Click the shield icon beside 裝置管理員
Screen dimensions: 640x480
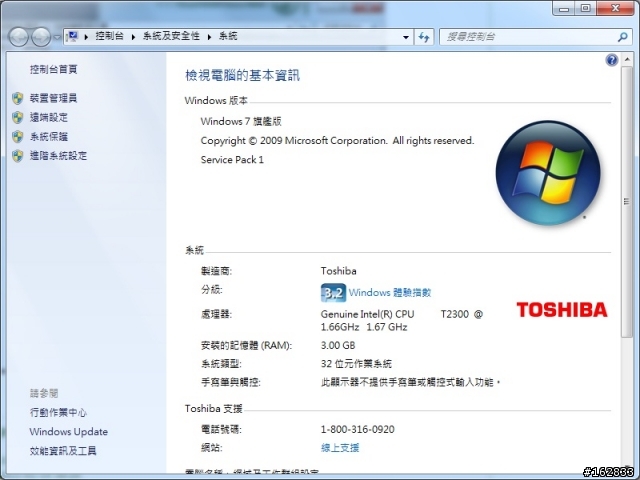(18, 98)
